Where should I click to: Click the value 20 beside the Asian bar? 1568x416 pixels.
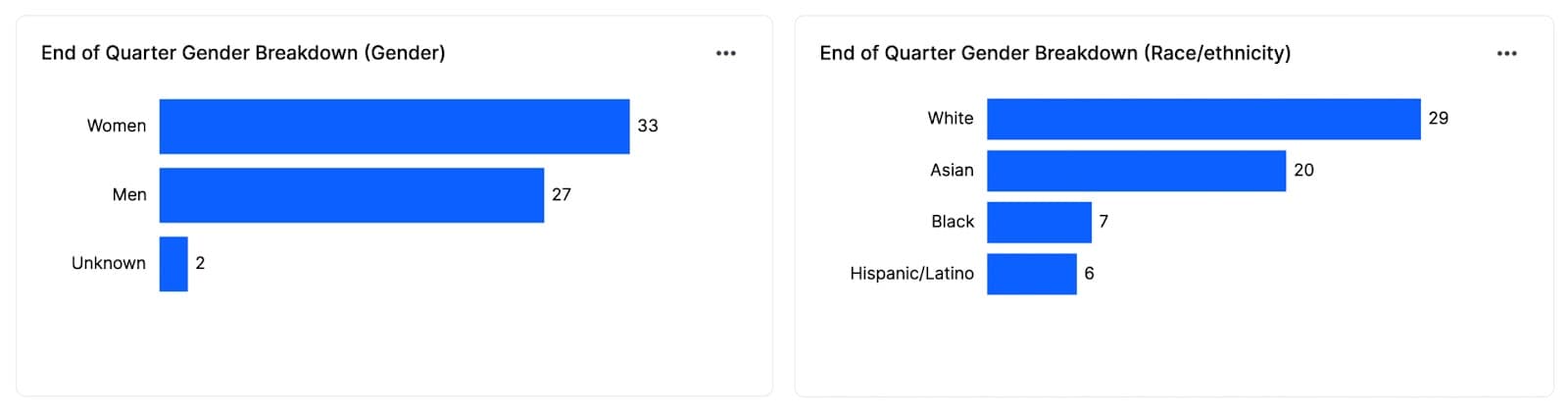point(1303,170)
